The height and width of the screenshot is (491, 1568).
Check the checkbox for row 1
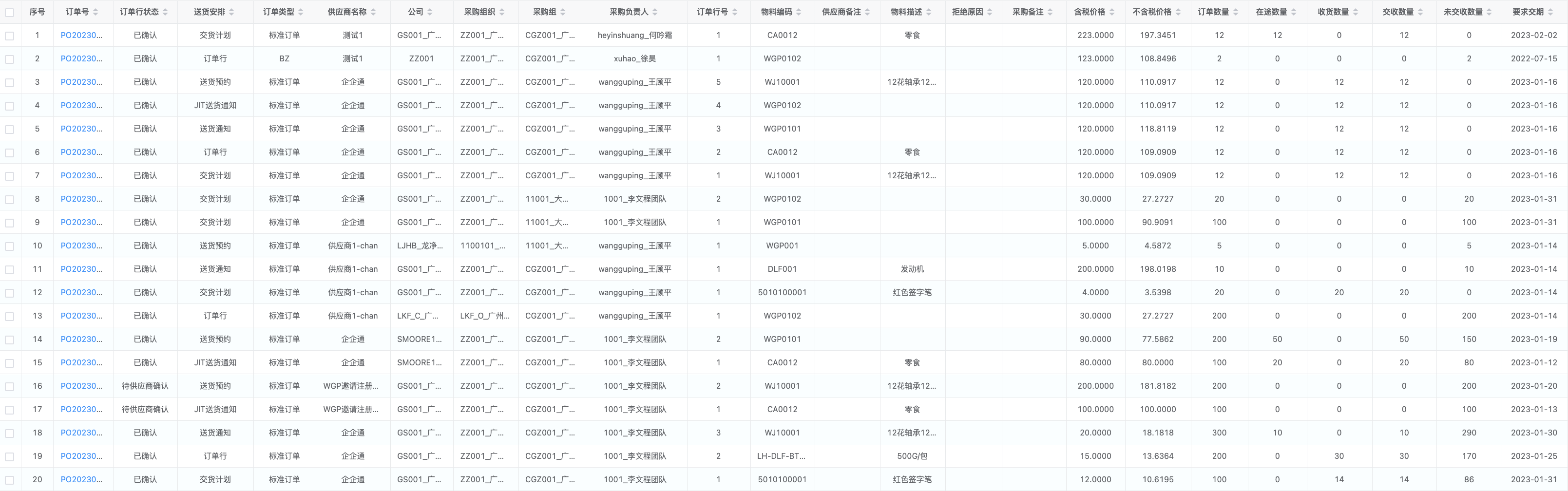point(10,36)
